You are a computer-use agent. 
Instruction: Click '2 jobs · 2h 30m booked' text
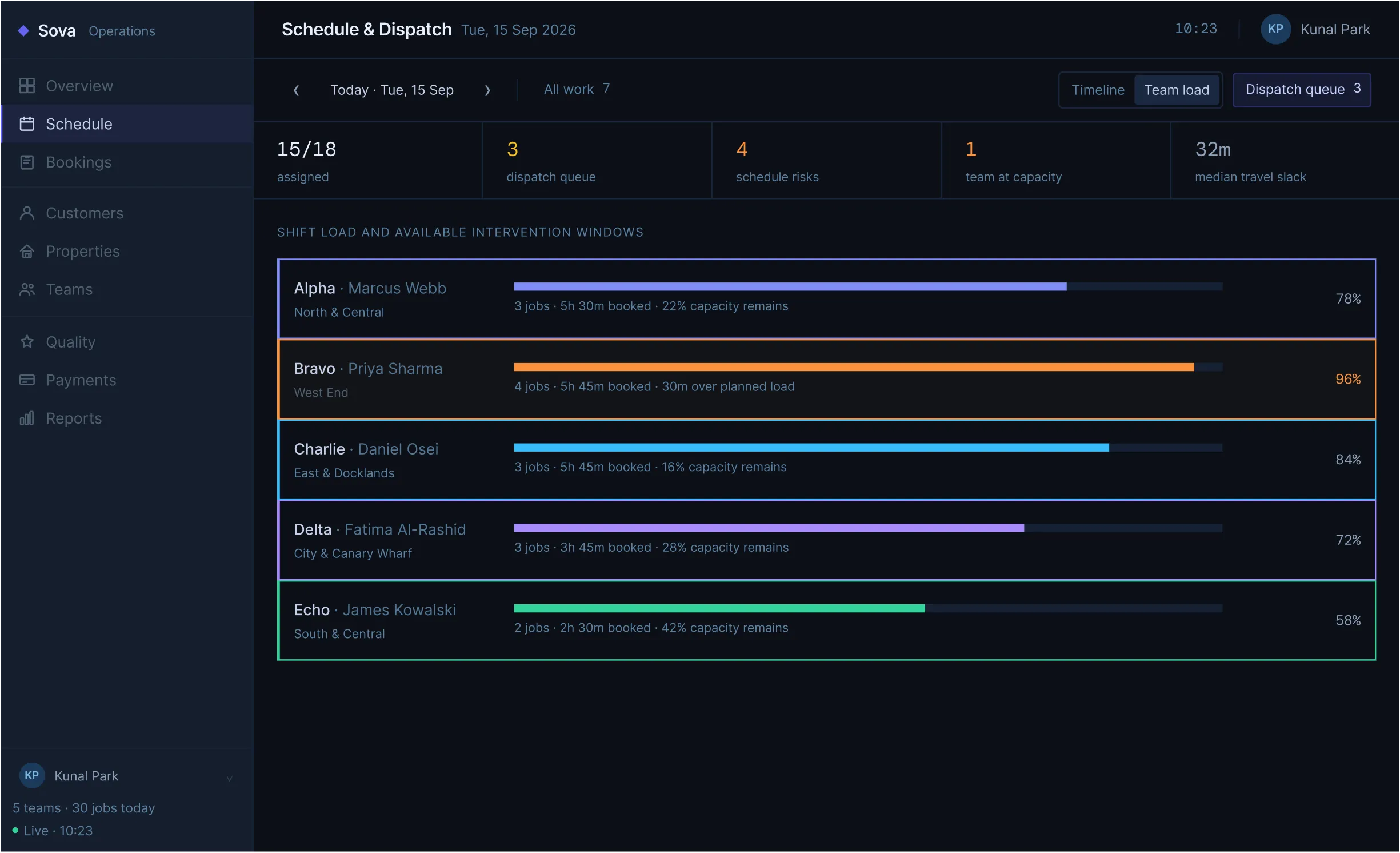pyautogui.click(x=582, y=628)
